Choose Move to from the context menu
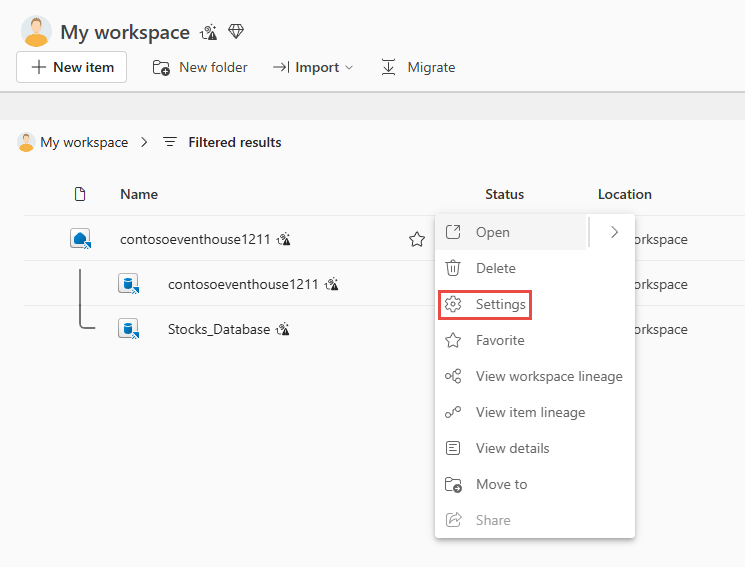The height and width of the screenshot is (567, 745). (501, 484)
